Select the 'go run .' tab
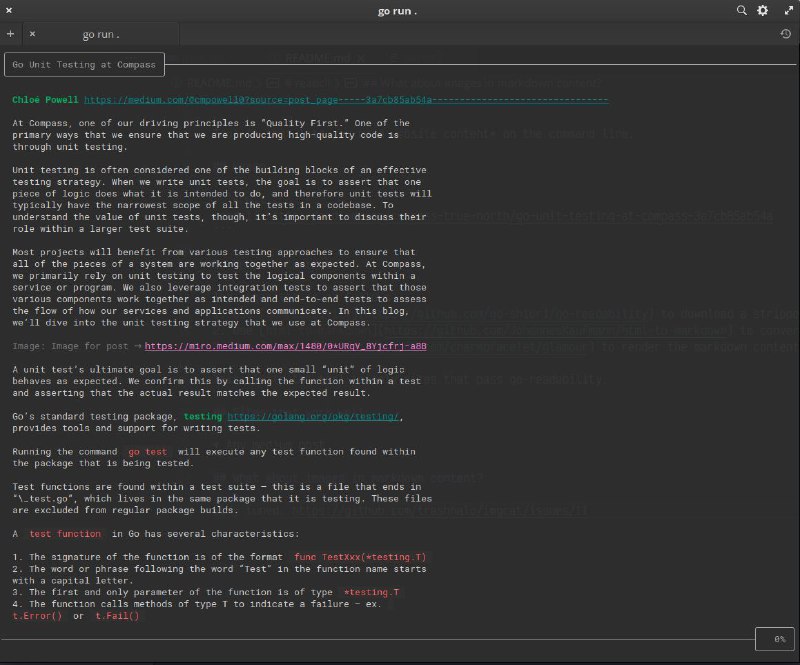The image size is (800, 665). coord(101,34)
